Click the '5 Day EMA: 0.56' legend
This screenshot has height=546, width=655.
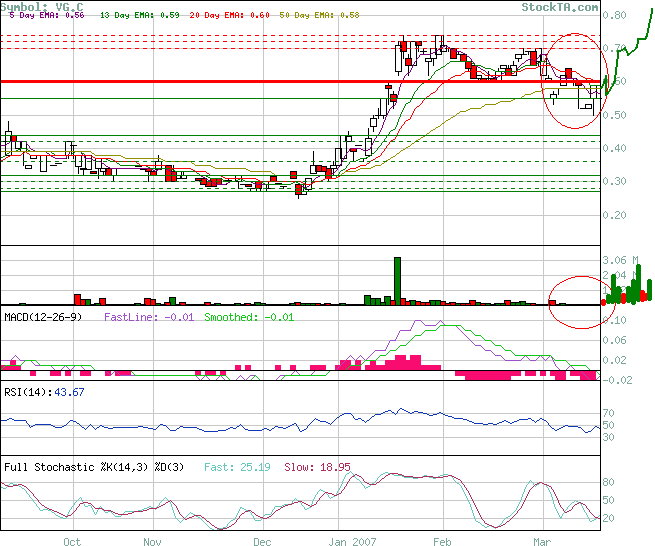pos(47,15)
